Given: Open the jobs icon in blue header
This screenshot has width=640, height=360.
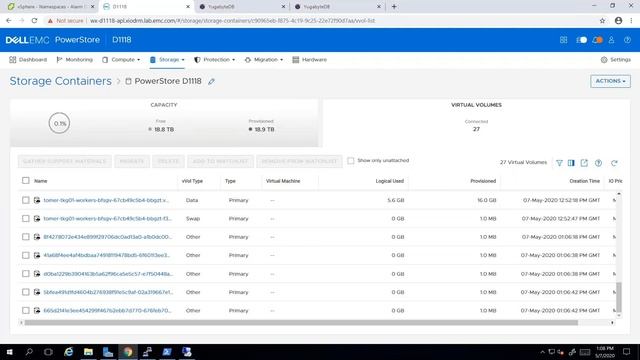Looking at the screenshot, I should coord(581,40).
